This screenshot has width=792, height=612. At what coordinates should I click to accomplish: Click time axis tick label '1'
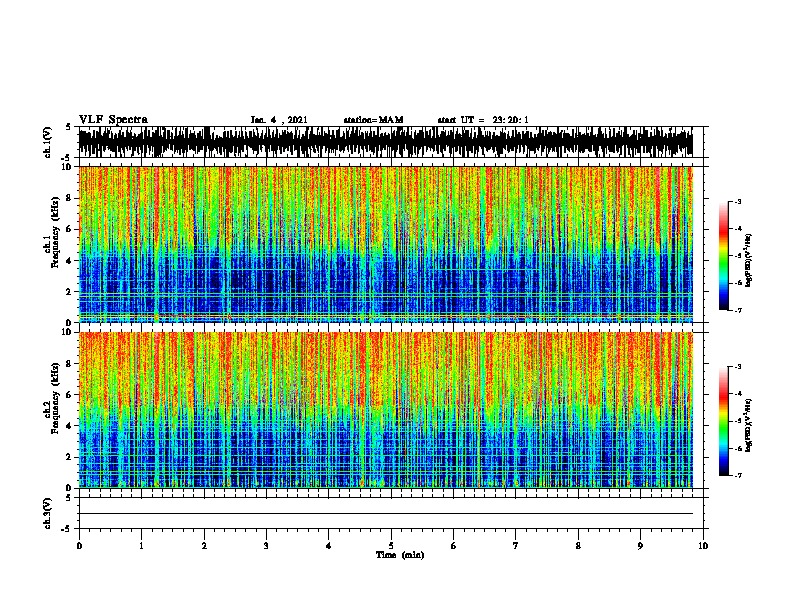tap(141, 545)
